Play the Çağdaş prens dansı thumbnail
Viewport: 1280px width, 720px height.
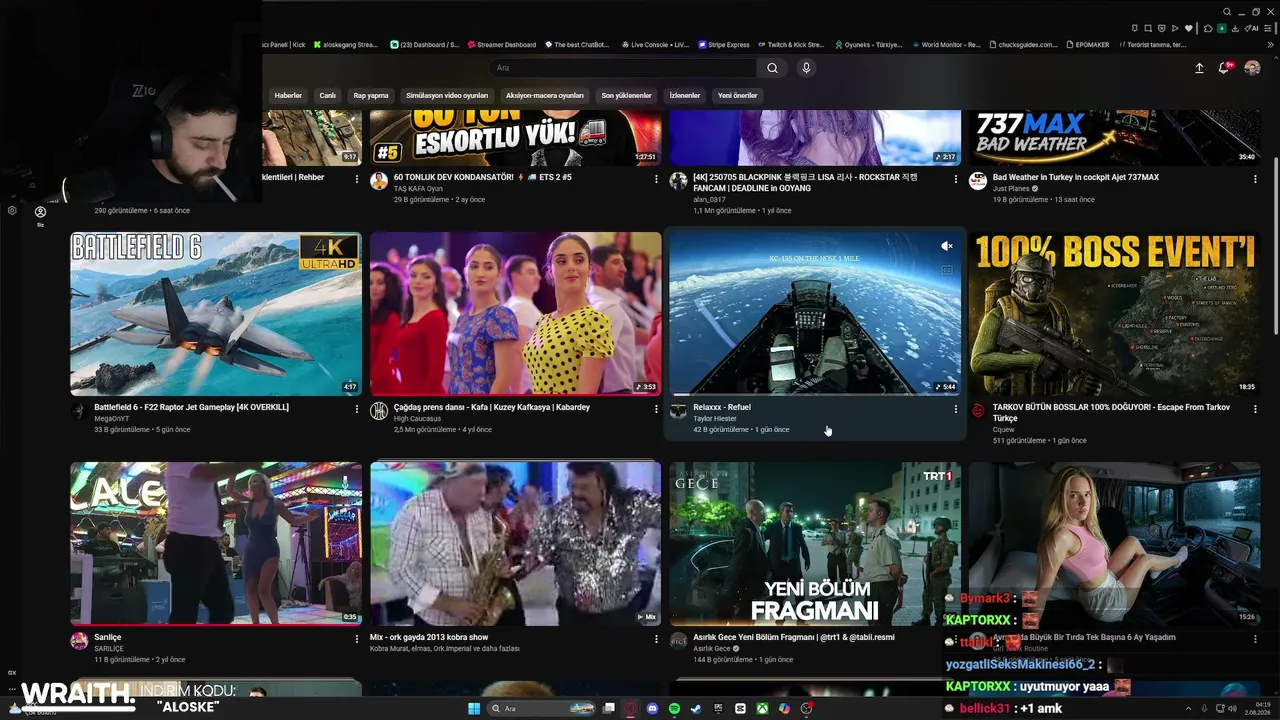point(515,314)
